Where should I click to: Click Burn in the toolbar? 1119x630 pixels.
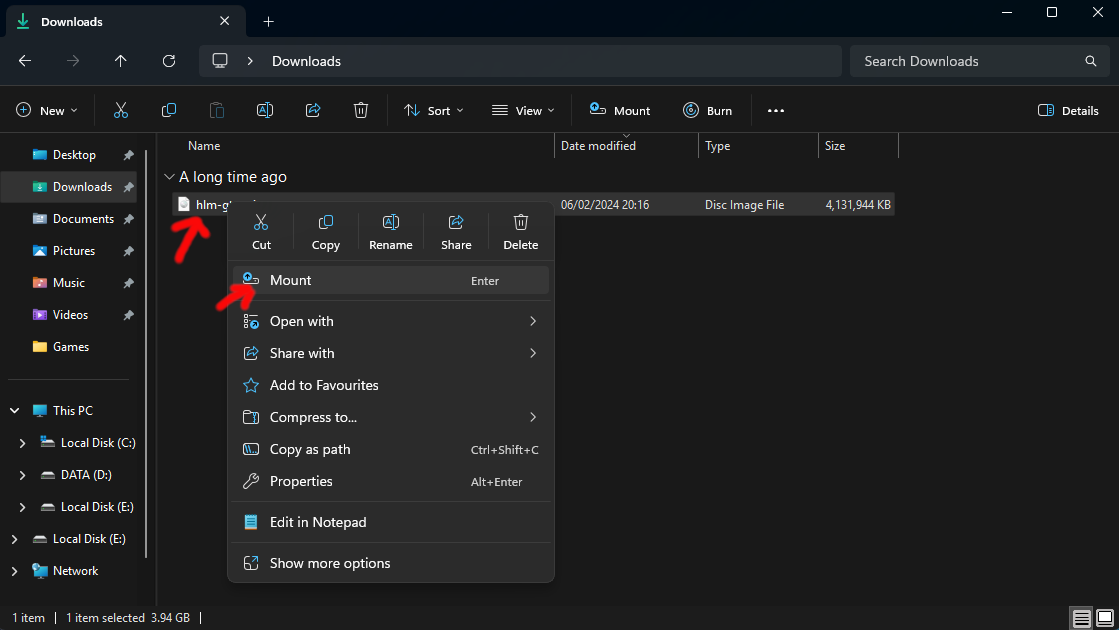point(707,111)
